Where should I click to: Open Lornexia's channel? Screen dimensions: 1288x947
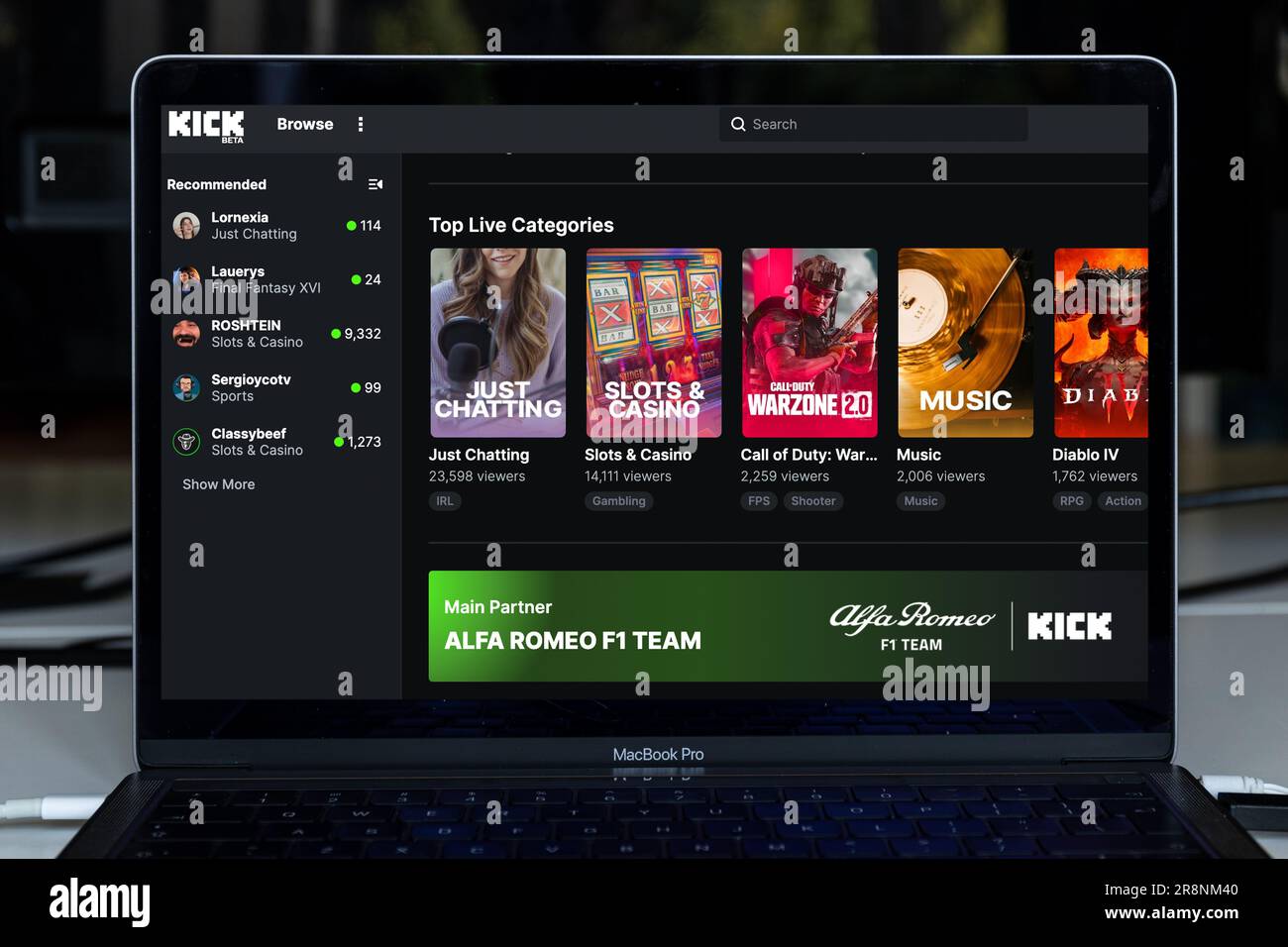click(276, 226)
